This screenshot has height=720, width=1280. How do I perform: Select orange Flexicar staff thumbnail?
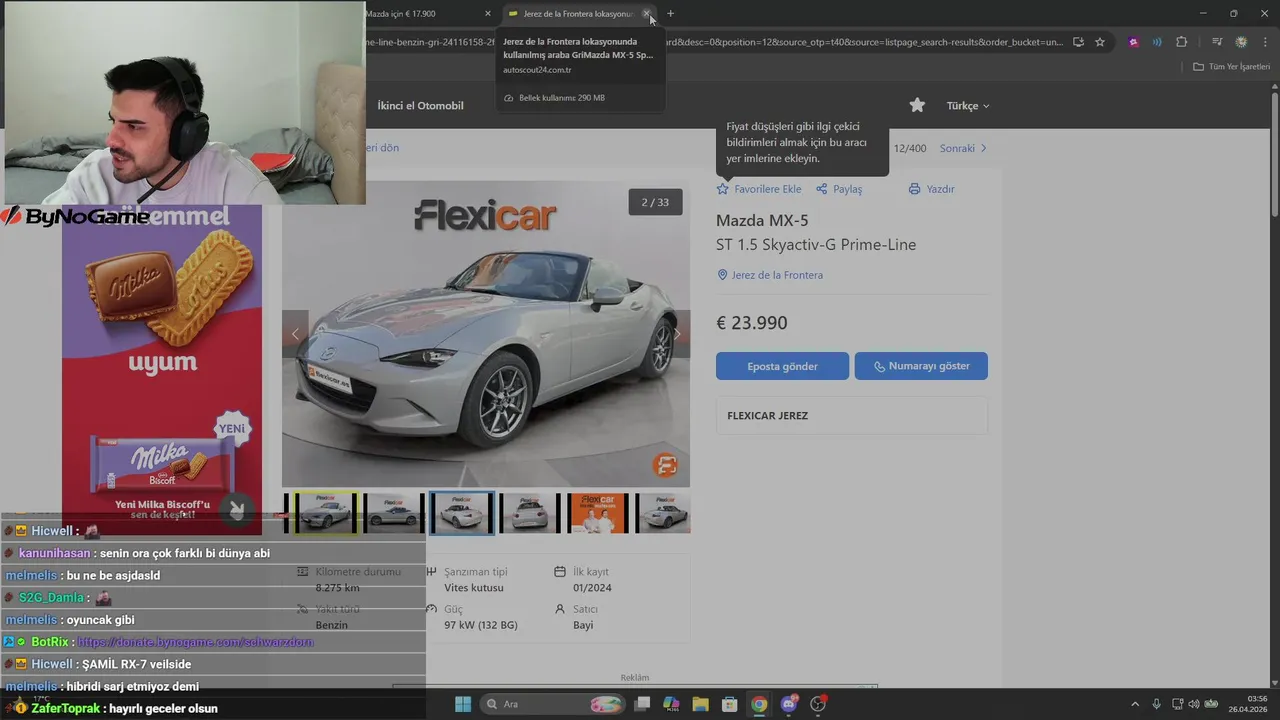coord(598,513)
